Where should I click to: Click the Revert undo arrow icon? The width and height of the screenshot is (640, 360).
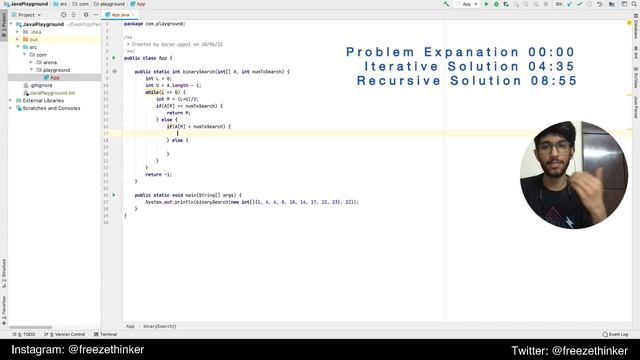click(599, 4)
